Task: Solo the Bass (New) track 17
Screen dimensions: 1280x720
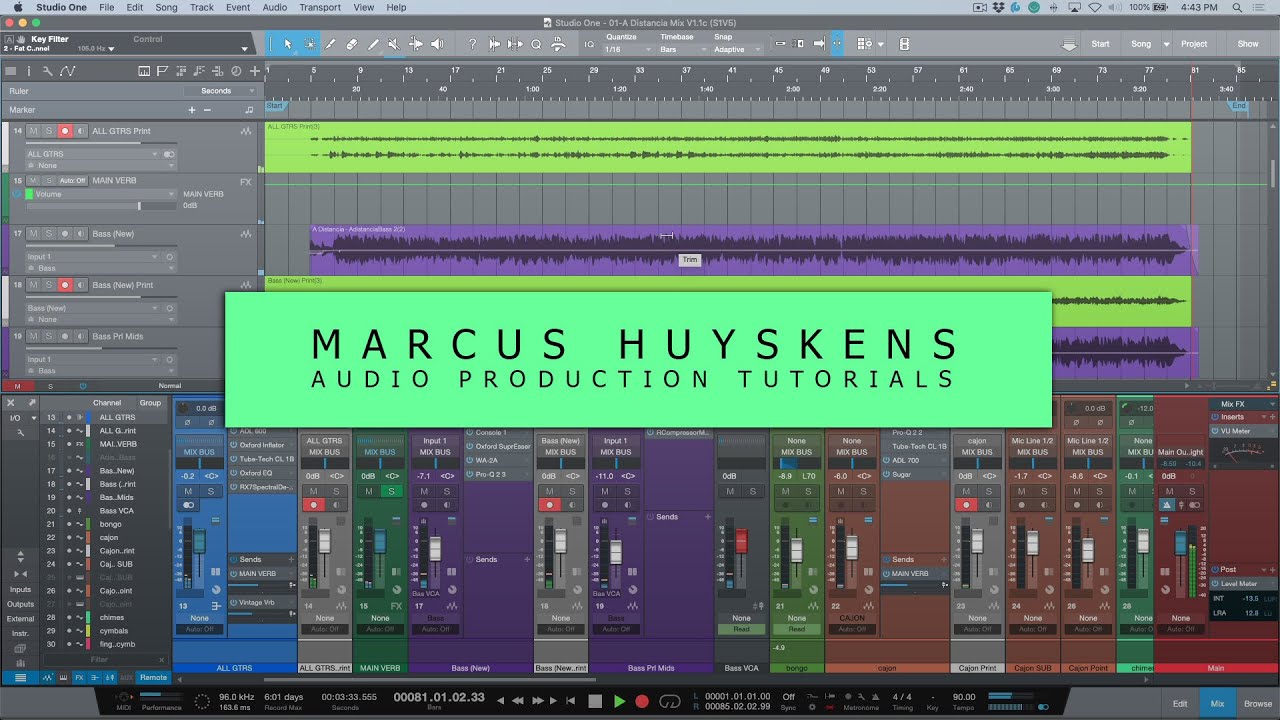Action: tap(48, 234)
